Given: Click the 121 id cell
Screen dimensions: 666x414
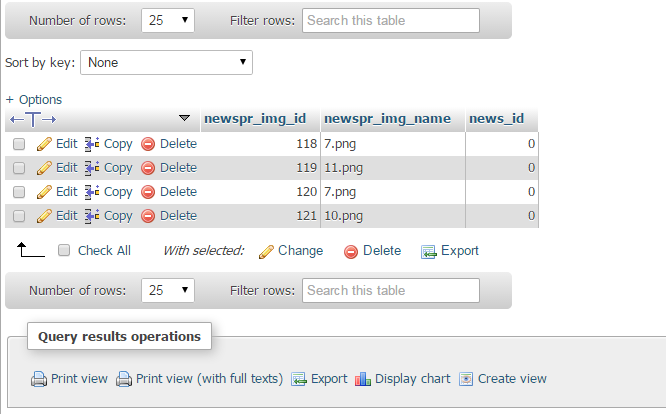Looking at the screenshot, I should [260, 216].
